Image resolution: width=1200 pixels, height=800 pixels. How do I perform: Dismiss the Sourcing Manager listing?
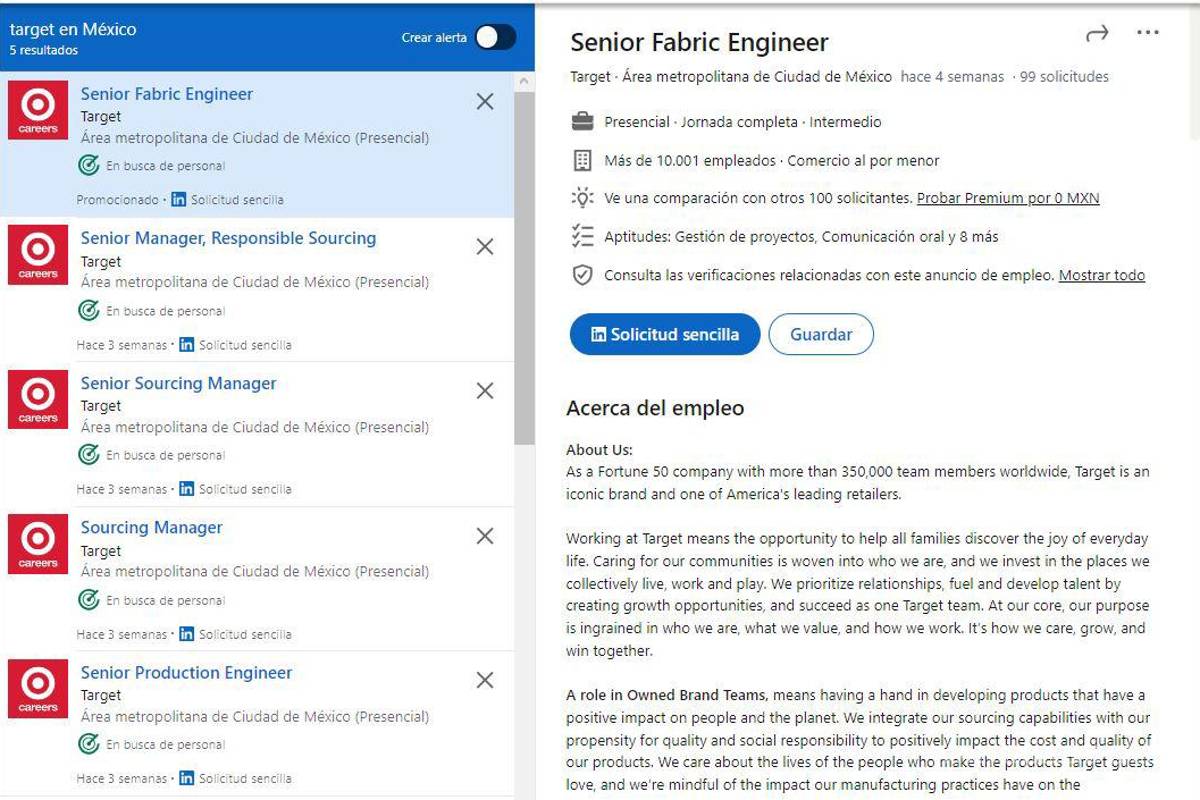click(484, 535)
